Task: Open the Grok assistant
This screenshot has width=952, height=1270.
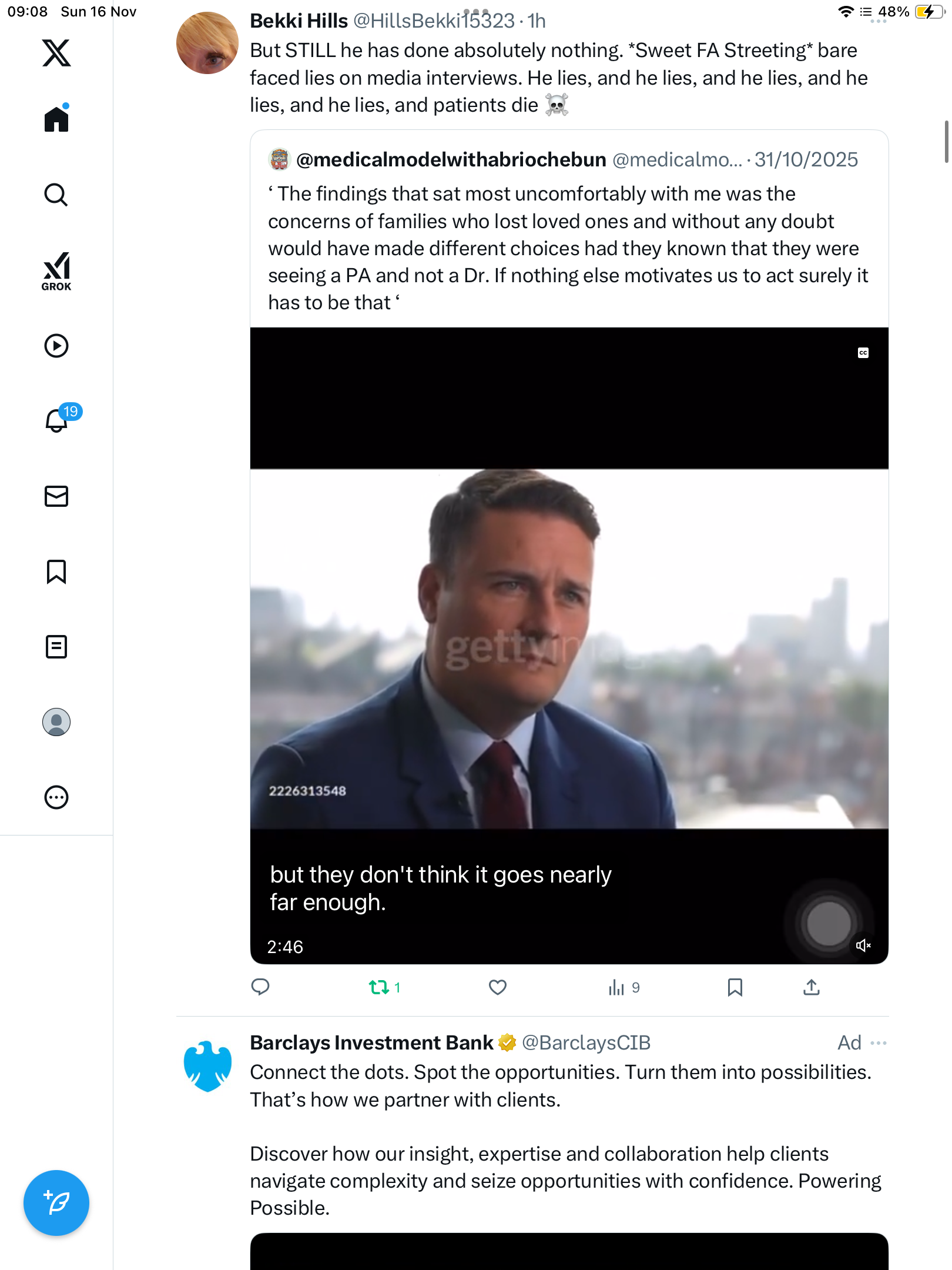Action: pyautogui.click(x=56, y=271)
